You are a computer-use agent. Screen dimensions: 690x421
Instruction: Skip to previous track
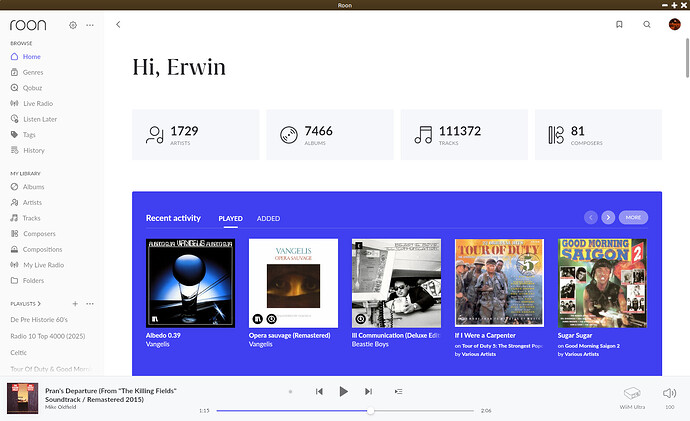(x=319, y=392)
